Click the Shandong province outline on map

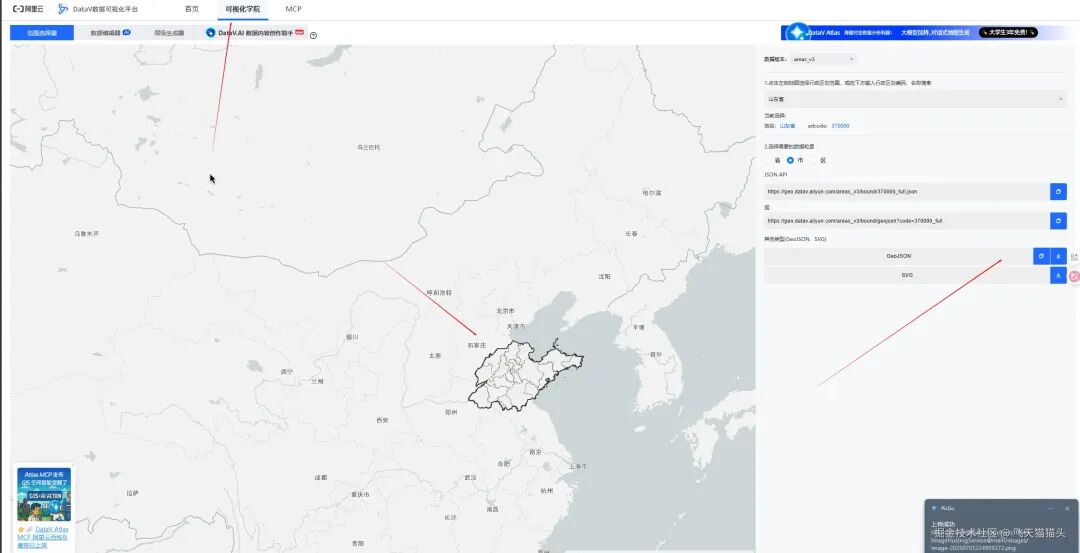point(525,375)
